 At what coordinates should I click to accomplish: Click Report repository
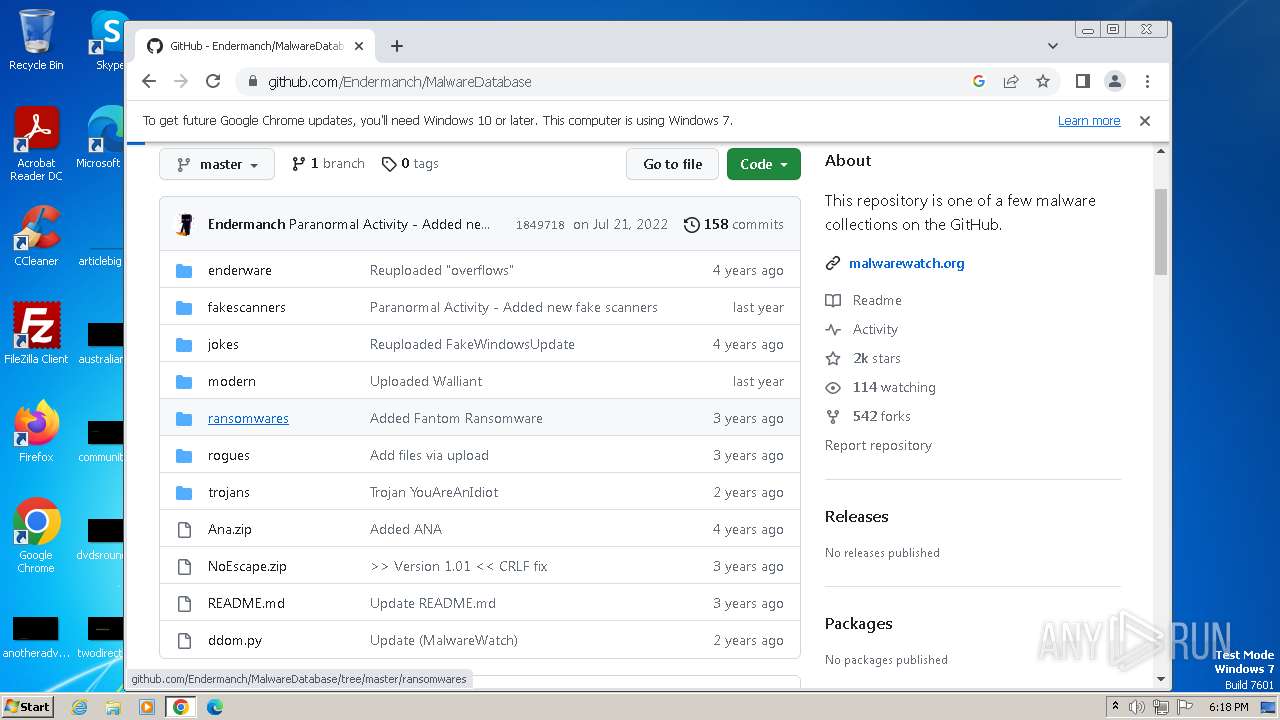coord(878,446)
